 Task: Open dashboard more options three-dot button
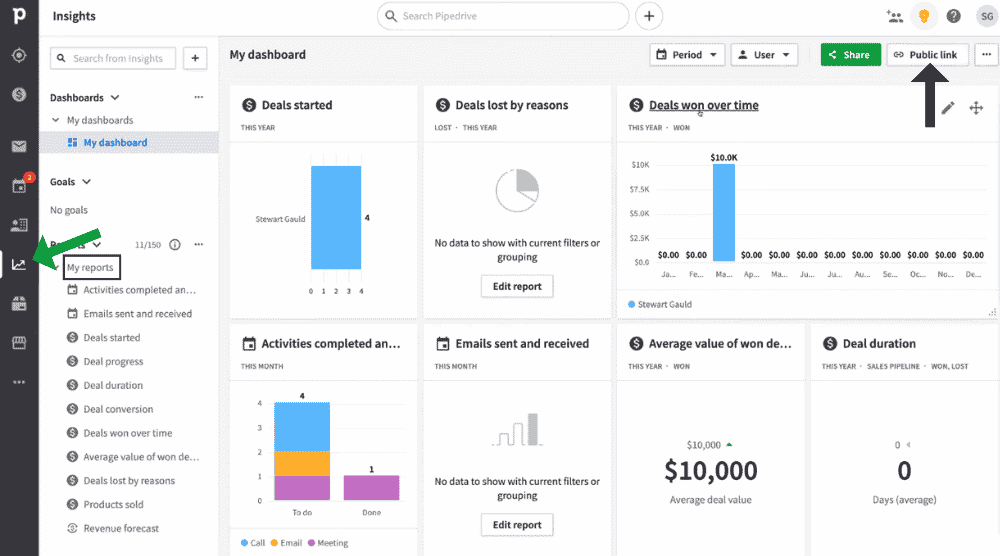click(x=986, y=55)
